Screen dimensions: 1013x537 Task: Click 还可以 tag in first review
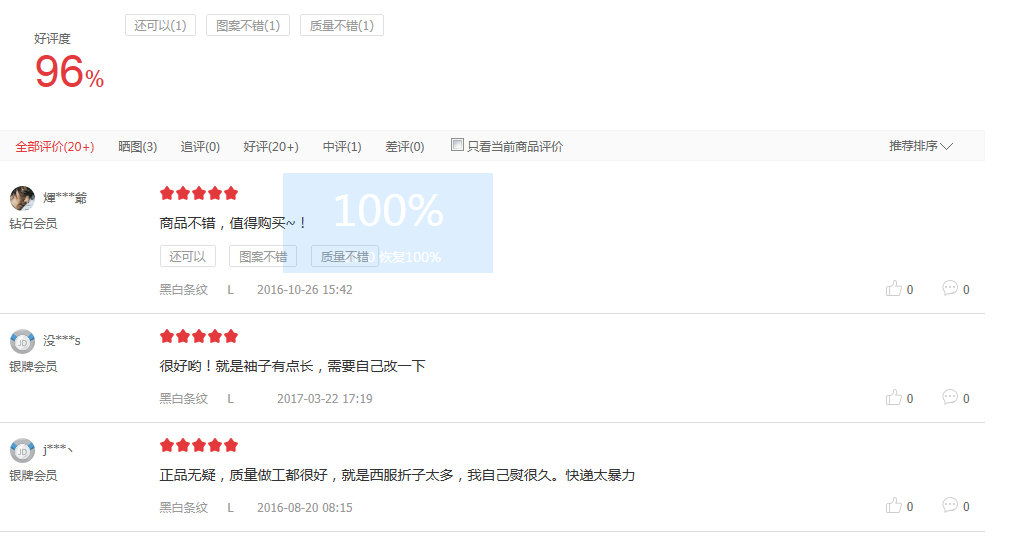click(187, 257)
